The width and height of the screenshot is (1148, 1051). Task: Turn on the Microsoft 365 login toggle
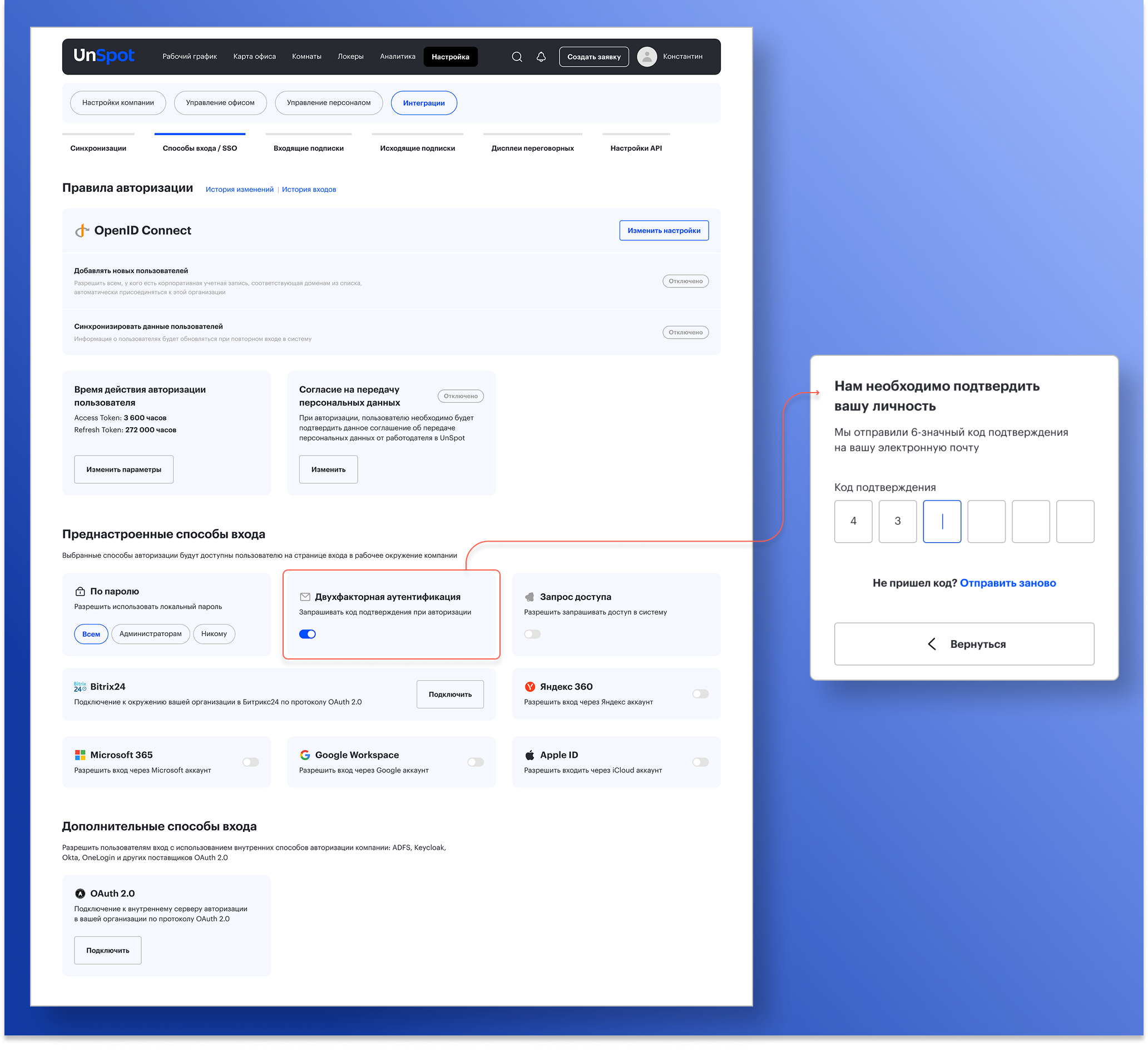tap(250, 762)
